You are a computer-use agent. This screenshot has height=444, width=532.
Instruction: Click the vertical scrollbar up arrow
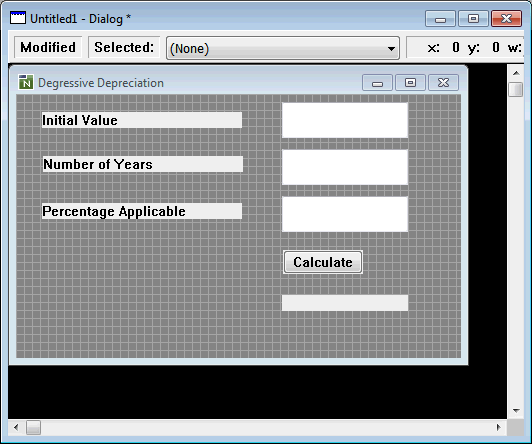coord(516,73)
